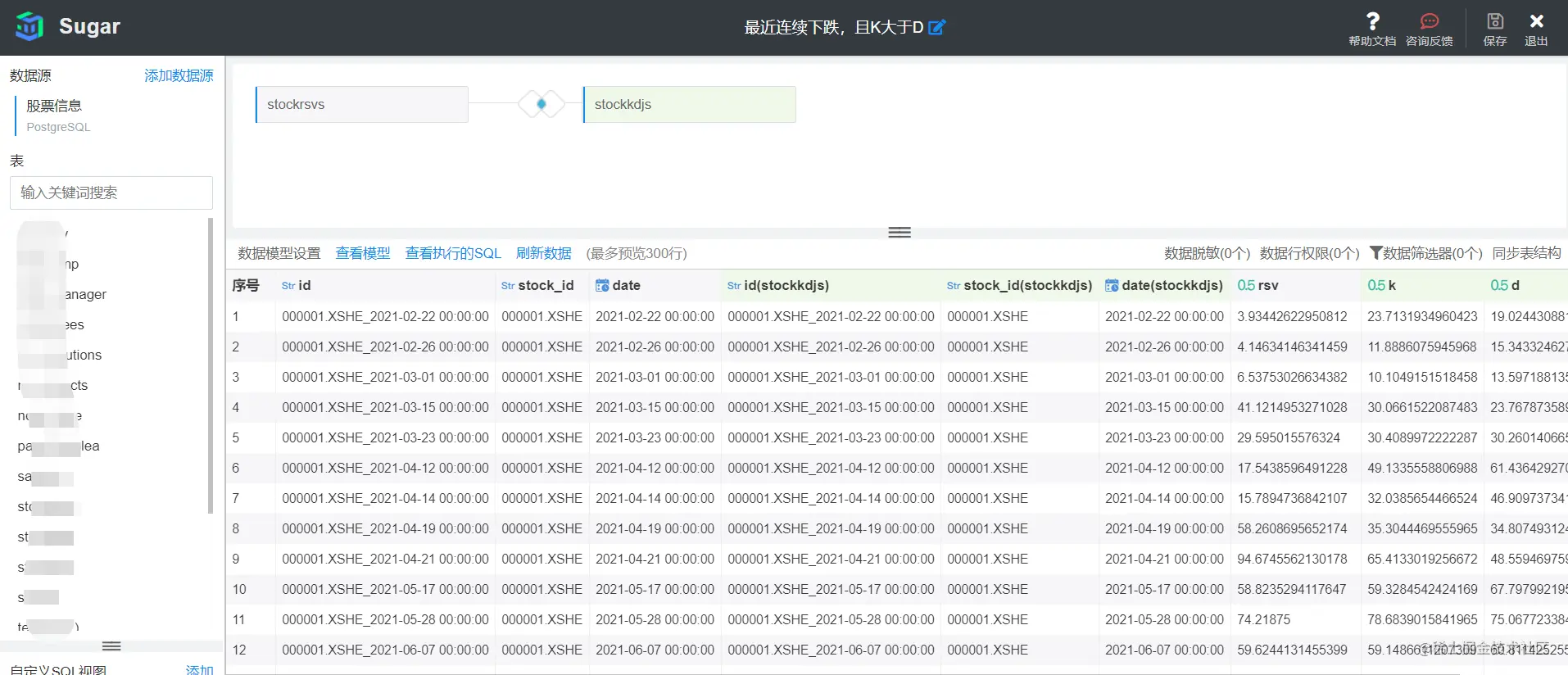Screen dimensions: 1568x675
Task: Click the 添加数据源 link
Action: [x=179, y=75]
